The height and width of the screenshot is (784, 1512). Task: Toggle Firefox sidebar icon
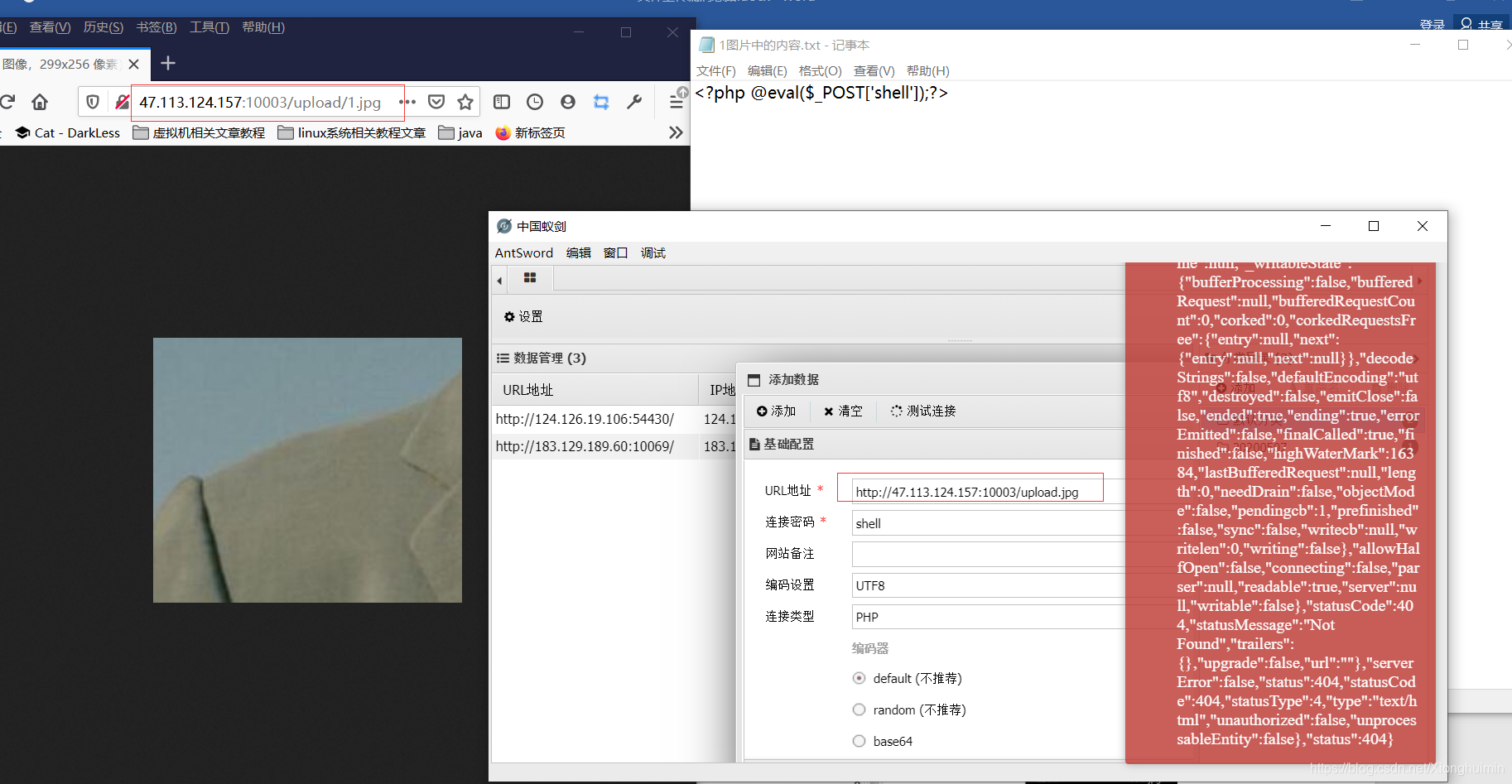coord(502,102)
